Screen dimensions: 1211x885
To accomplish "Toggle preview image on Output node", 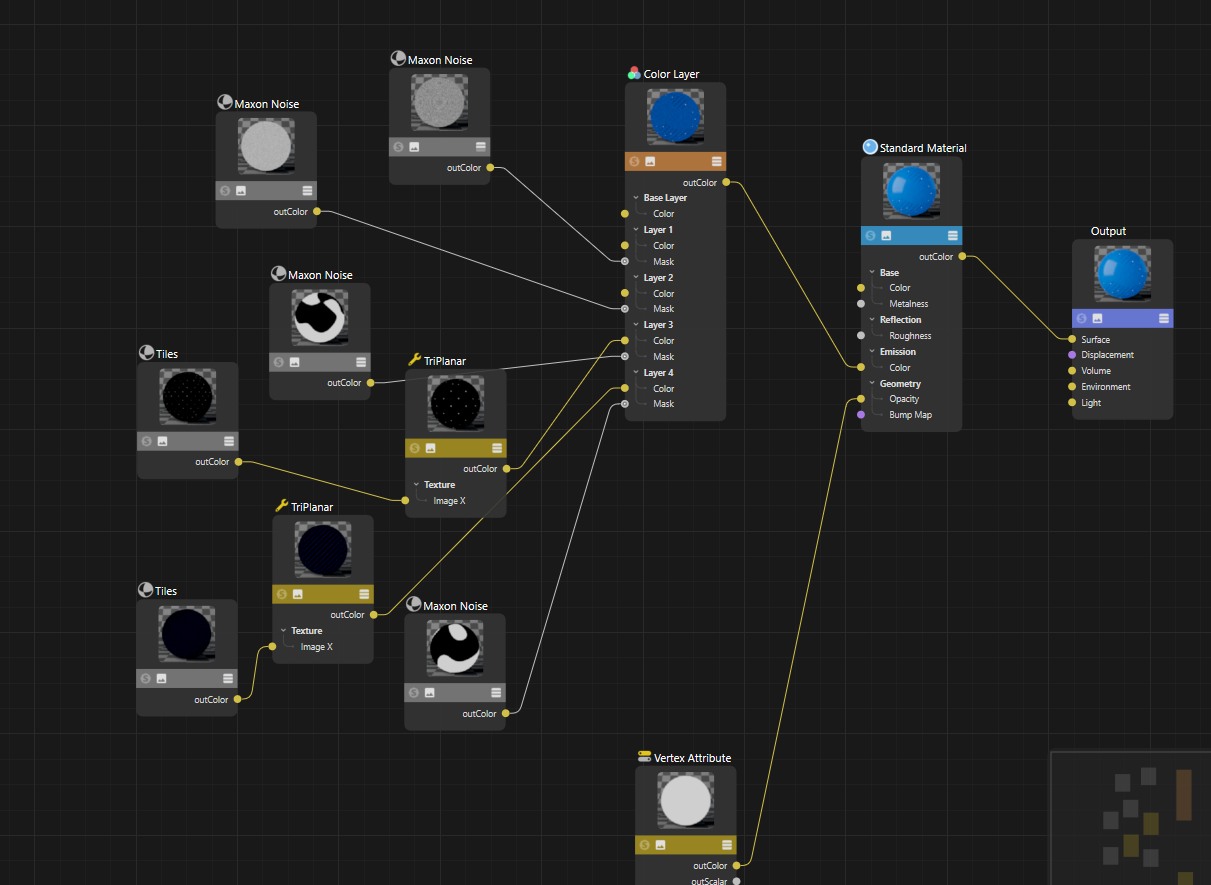I will tap(1097, 318).
